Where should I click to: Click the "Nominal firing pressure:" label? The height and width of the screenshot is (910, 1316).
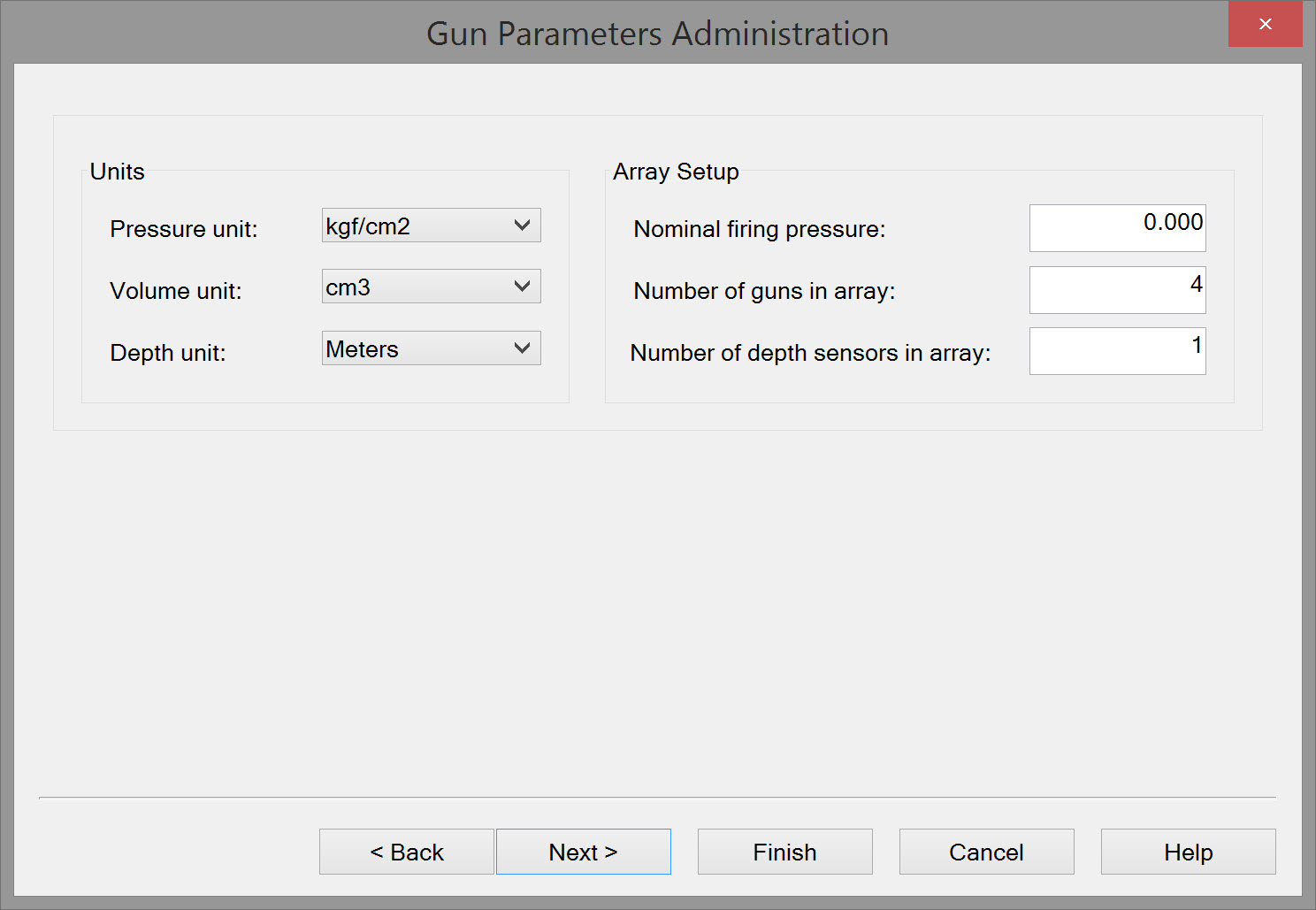click(x=759, y=229)
